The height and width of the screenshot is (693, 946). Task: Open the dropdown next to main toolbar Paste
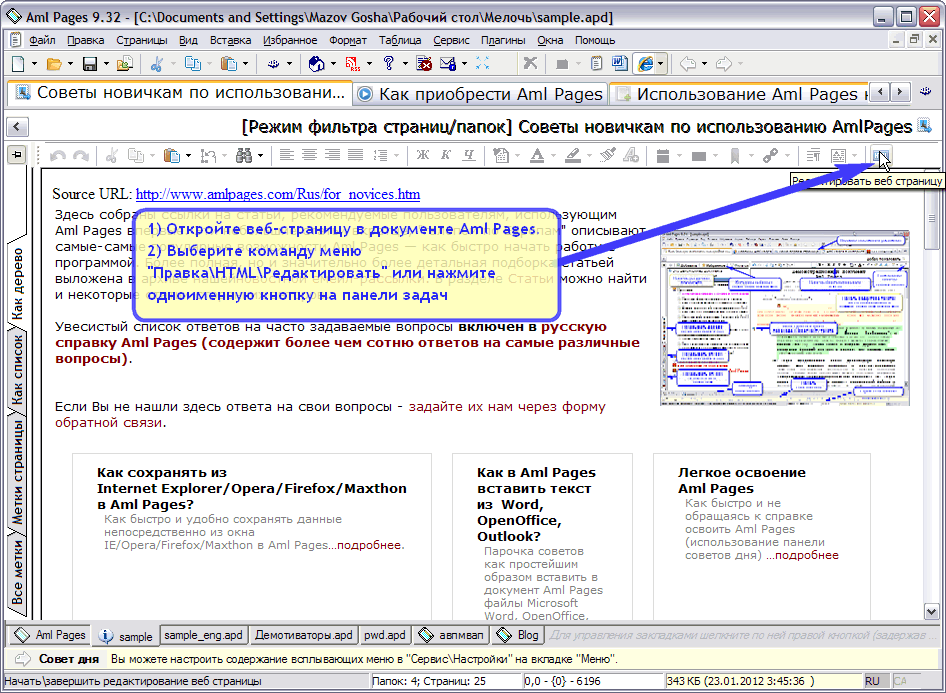pyautogui.click(x=246, y=63)
